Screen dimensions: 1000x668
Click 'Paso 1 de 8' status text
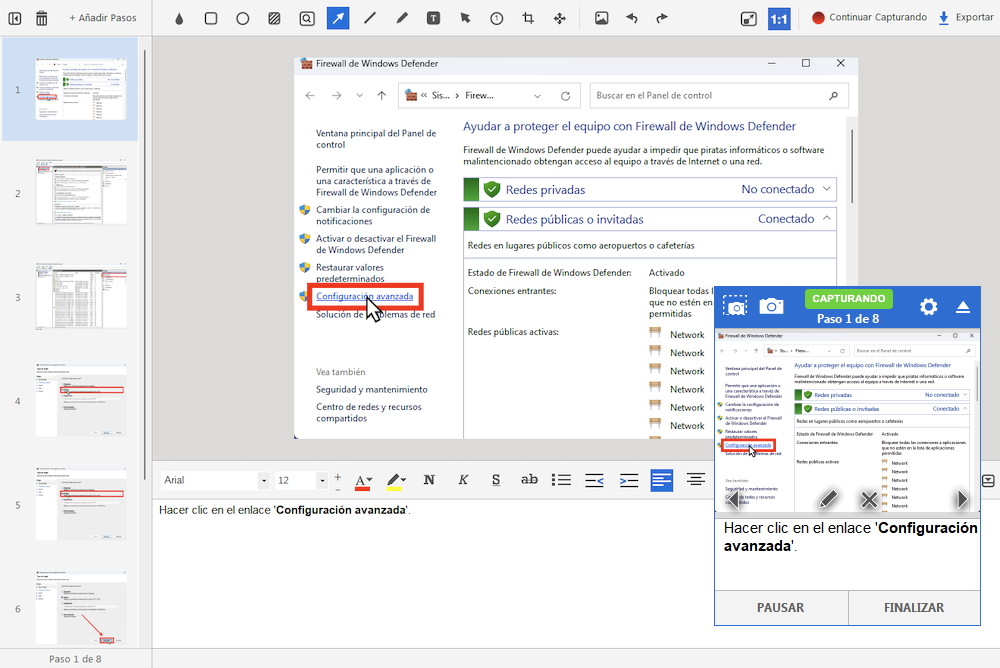click(75, 659)
